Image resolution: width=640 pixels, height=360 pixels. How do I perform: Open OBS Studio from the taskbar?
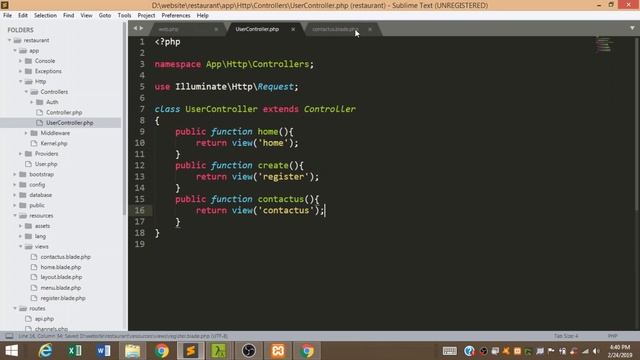tap(249, 351)
